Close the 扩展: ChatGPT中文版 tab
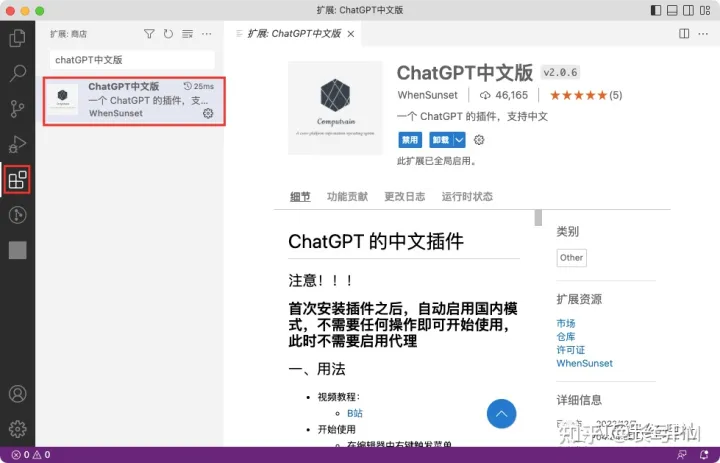The width and height of the screenshot is (720, 463). coord(351,34)
